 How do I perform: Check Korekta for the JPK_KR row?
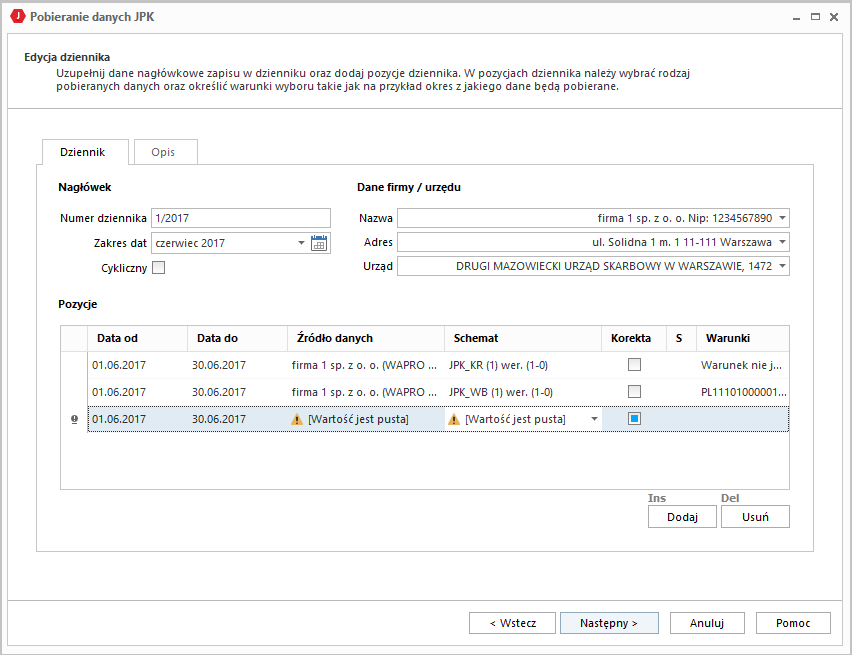pos(634,365)
